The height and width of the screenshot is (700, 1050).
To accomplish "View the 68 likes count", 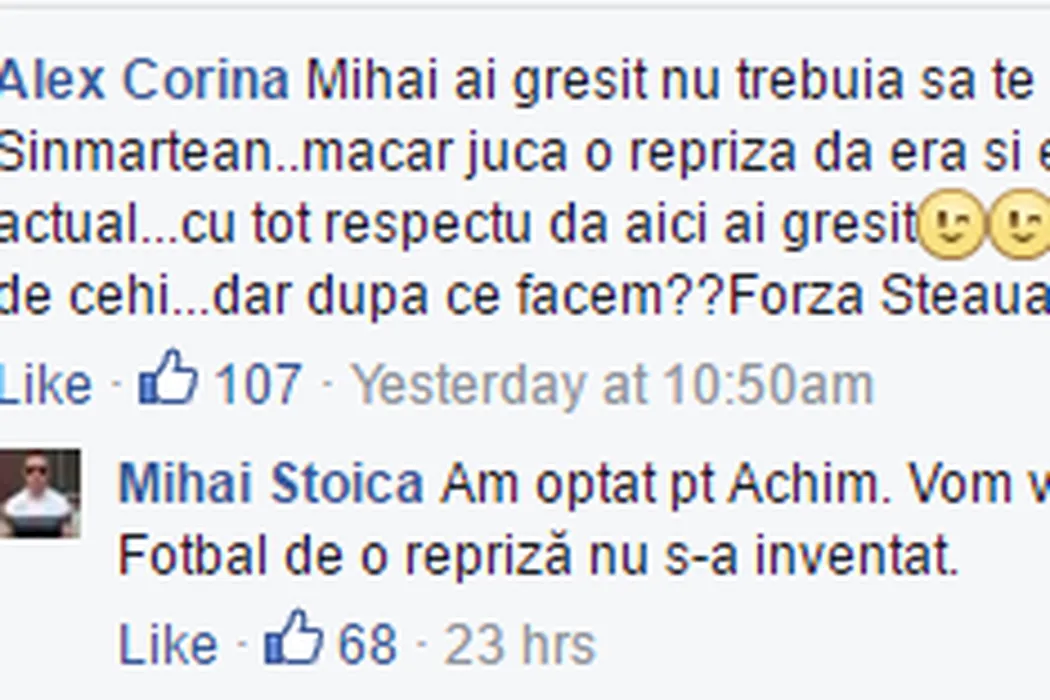I will 367,645.
